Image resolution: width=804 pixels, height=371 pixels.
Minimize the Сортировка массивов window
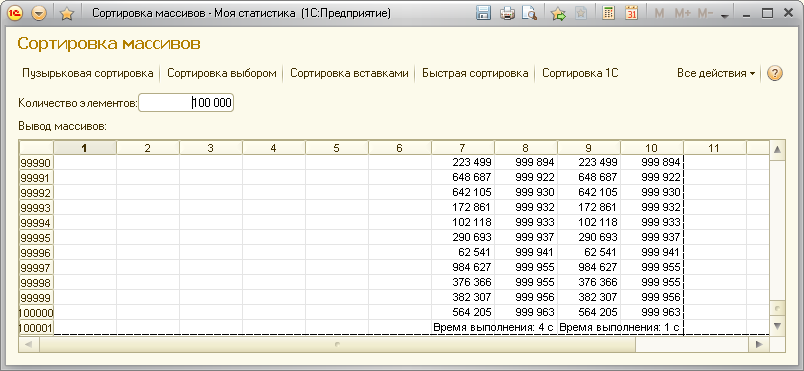pos(746,14)
